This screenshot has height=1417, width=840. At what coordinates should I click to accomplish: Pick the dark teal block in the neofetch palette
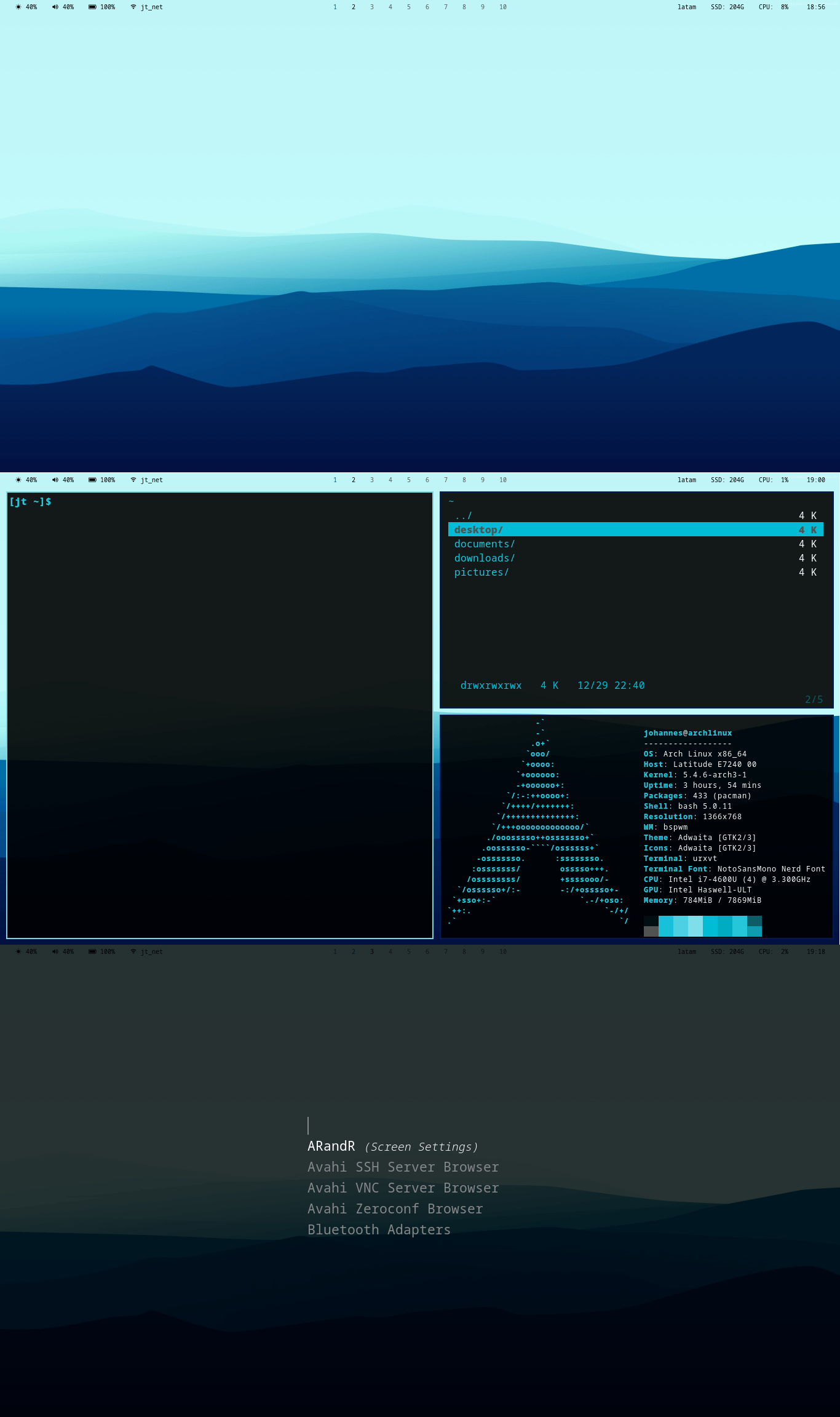755,921
